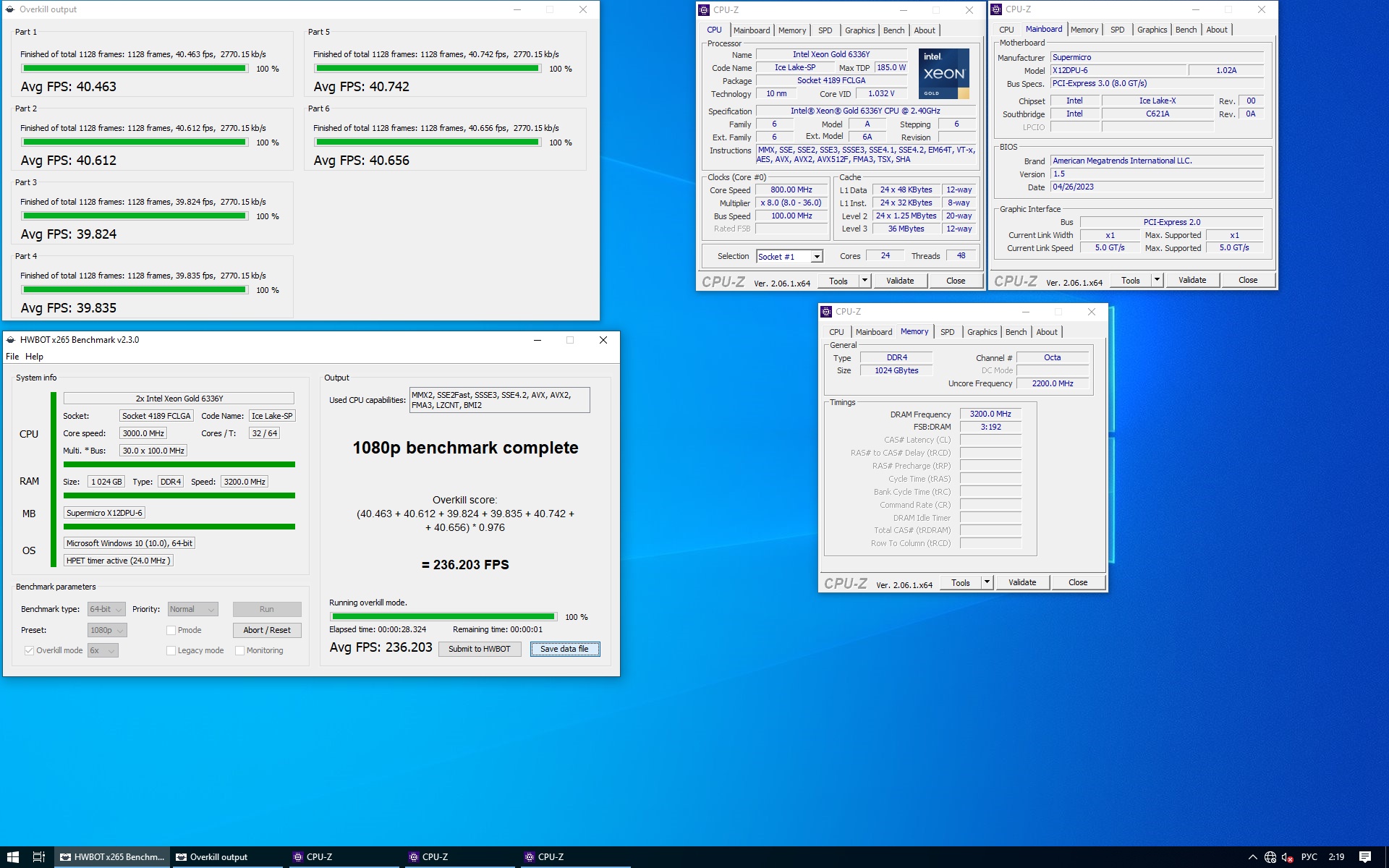Viewport: 1389px width, 868px height.
Task: Click the Avg FPS: 39.824 result text
Action: click(69, 234)
